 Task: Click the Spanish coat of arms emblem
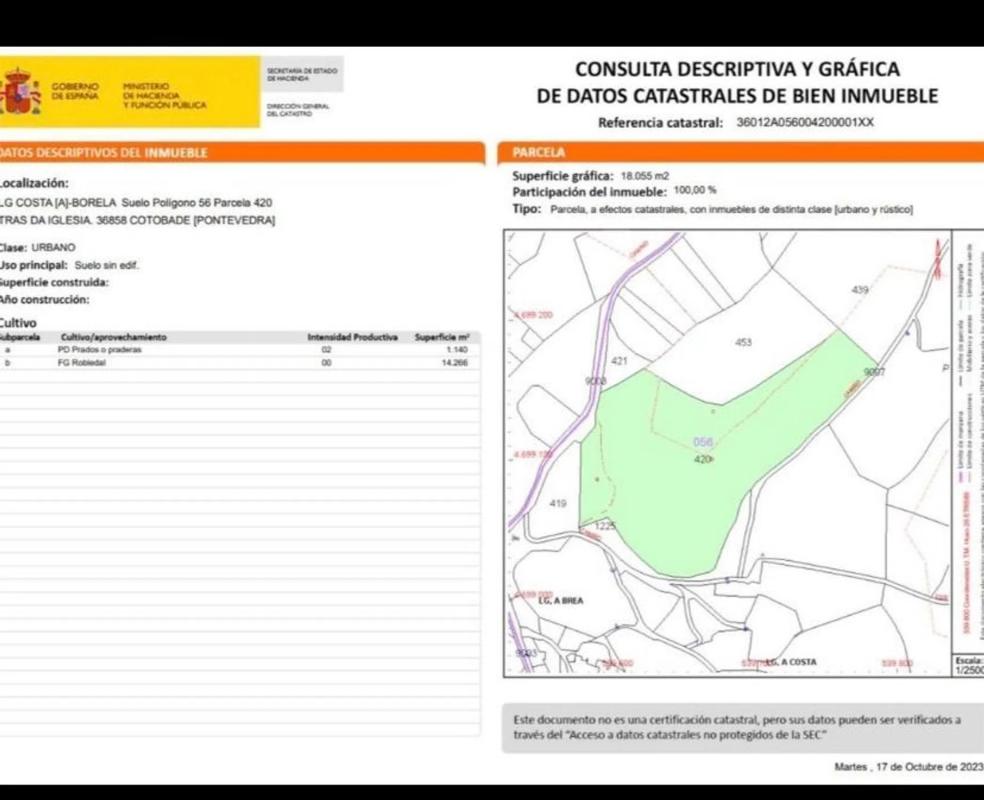pyautogui.click(x=18, y=92)
